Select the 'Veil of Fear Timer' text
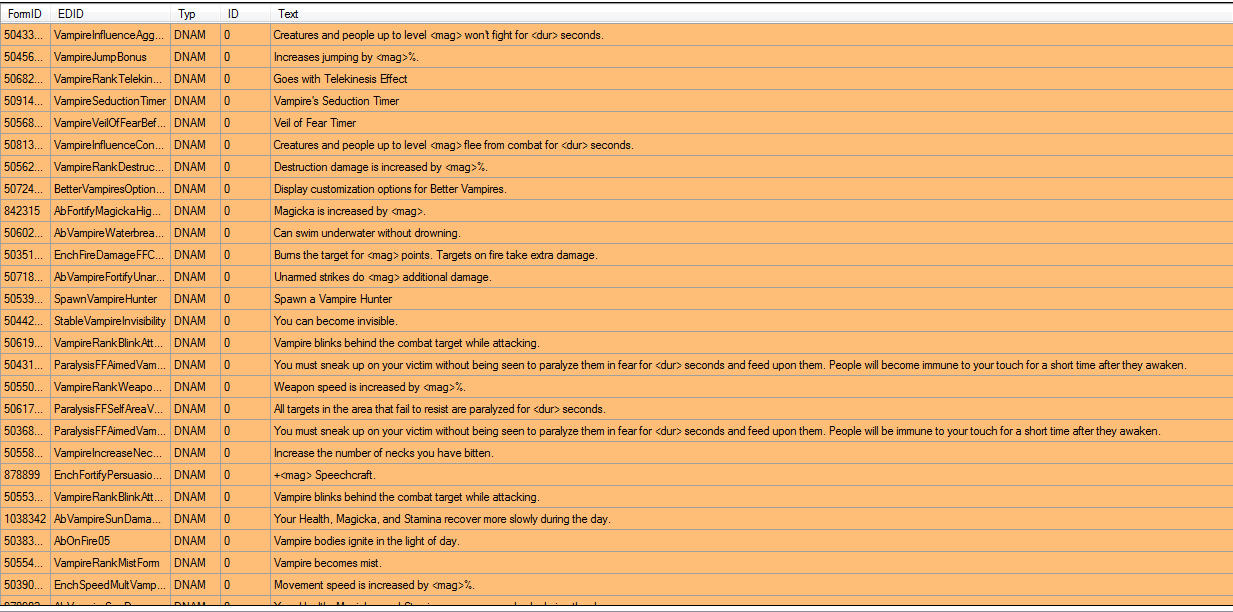Image resolution: width=1233 pixels, height=612 pixels. point(315,123)
